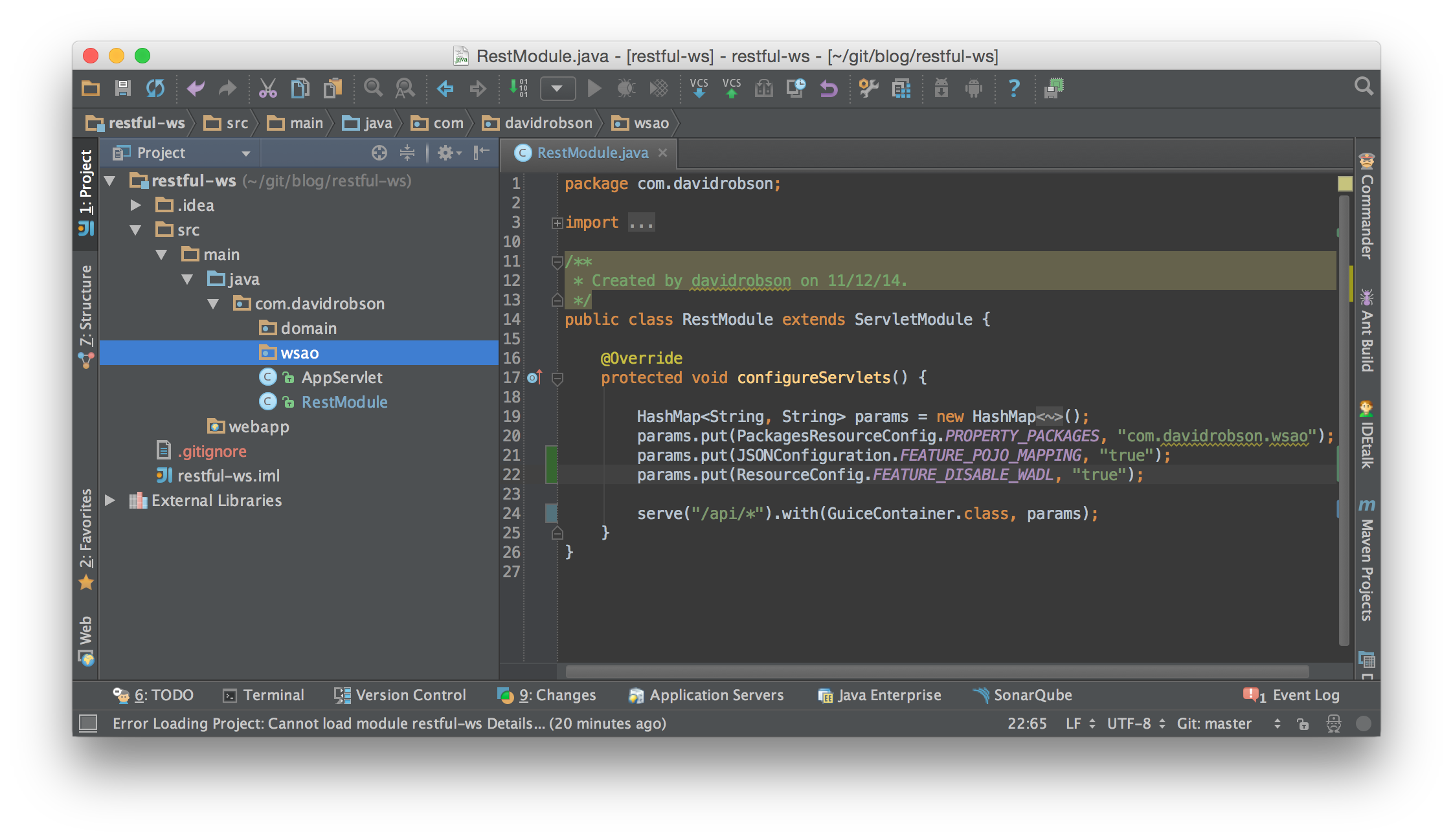Click the Show History clock icon
The width and height of the screenshot is (1453, 840).
pyautogui.click(x=796, y=88)
